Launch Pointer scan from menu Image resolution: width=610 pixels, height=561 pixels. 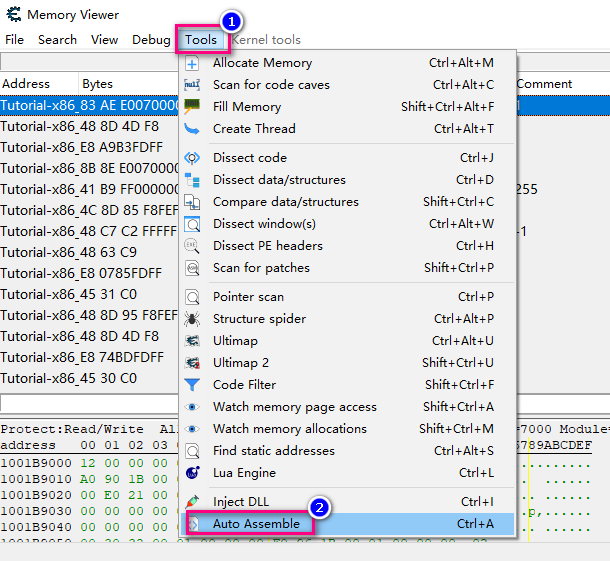click(347, 297)
